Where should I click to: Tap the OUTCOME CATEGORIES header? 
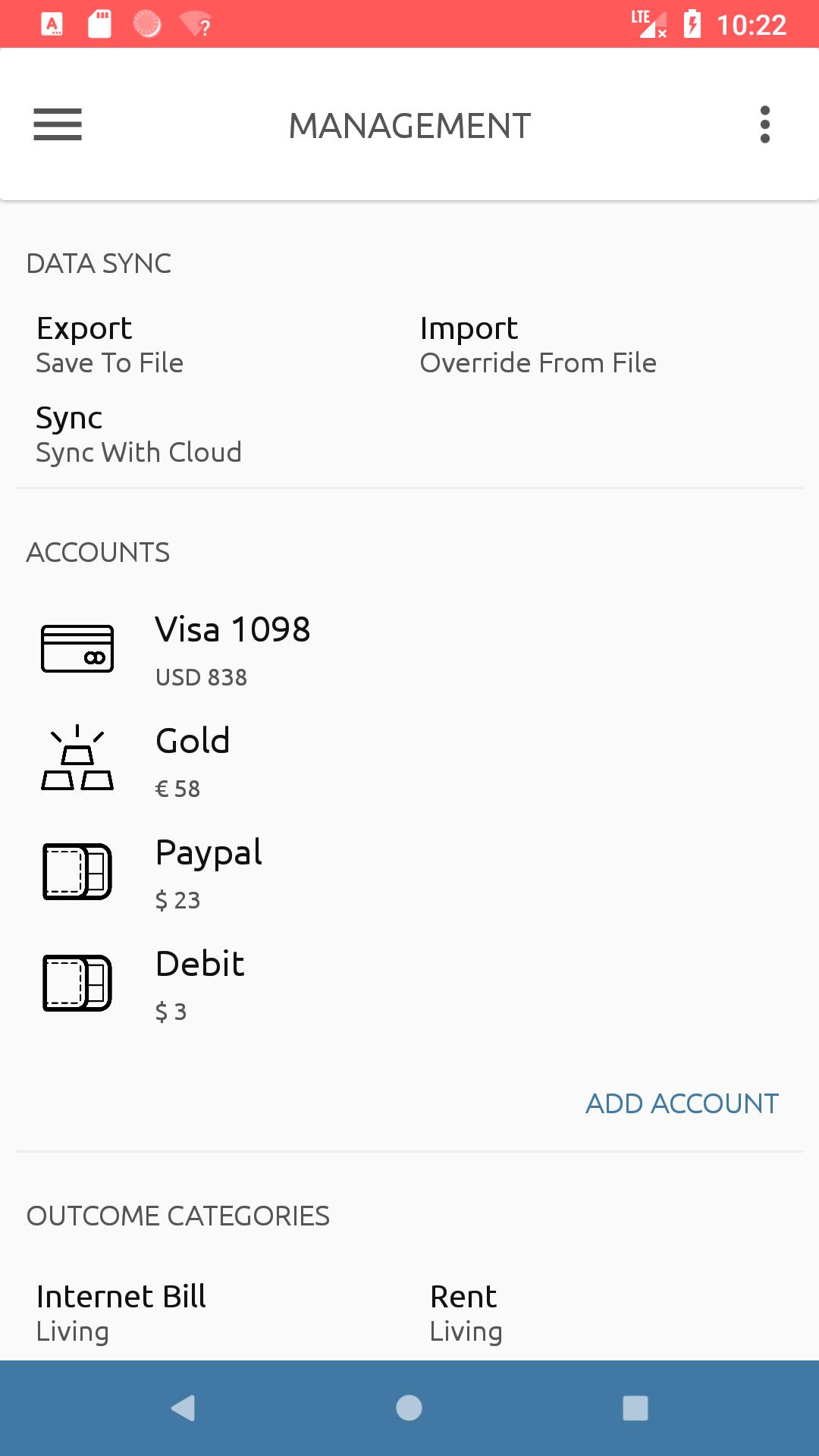(178, 1216)
